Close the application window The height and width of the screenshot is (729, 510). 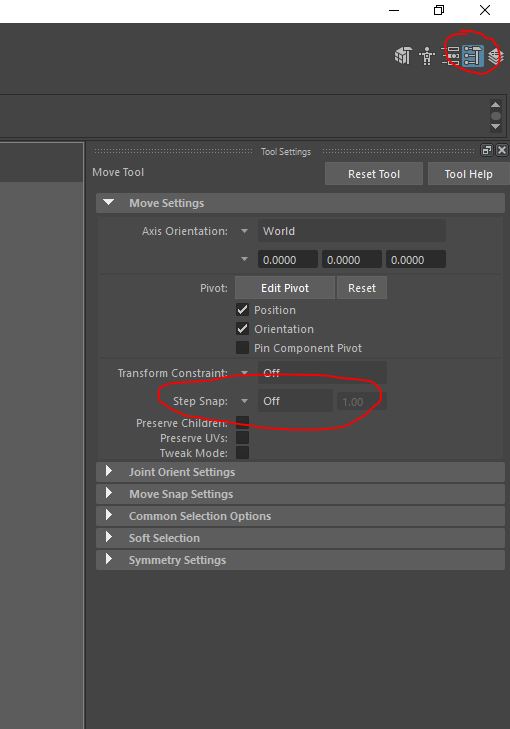484,10
